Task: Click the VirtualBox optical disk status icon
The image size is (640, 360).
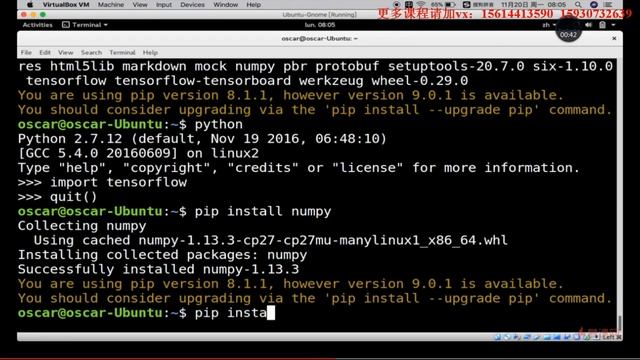Action: pos(507,337)
